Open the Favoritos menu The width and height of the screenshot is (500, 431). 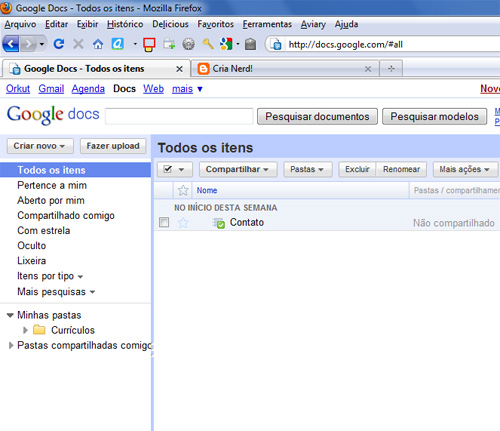coord(215,24)
